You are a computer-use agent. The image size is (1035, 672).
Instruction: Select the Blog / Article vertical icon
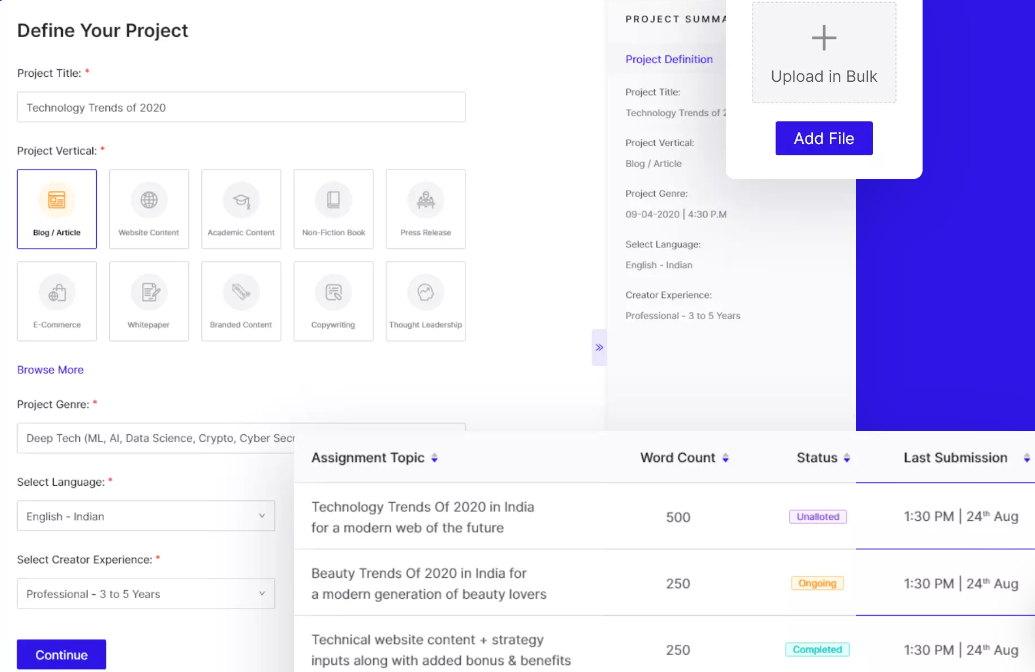click(x=56, y=208)
